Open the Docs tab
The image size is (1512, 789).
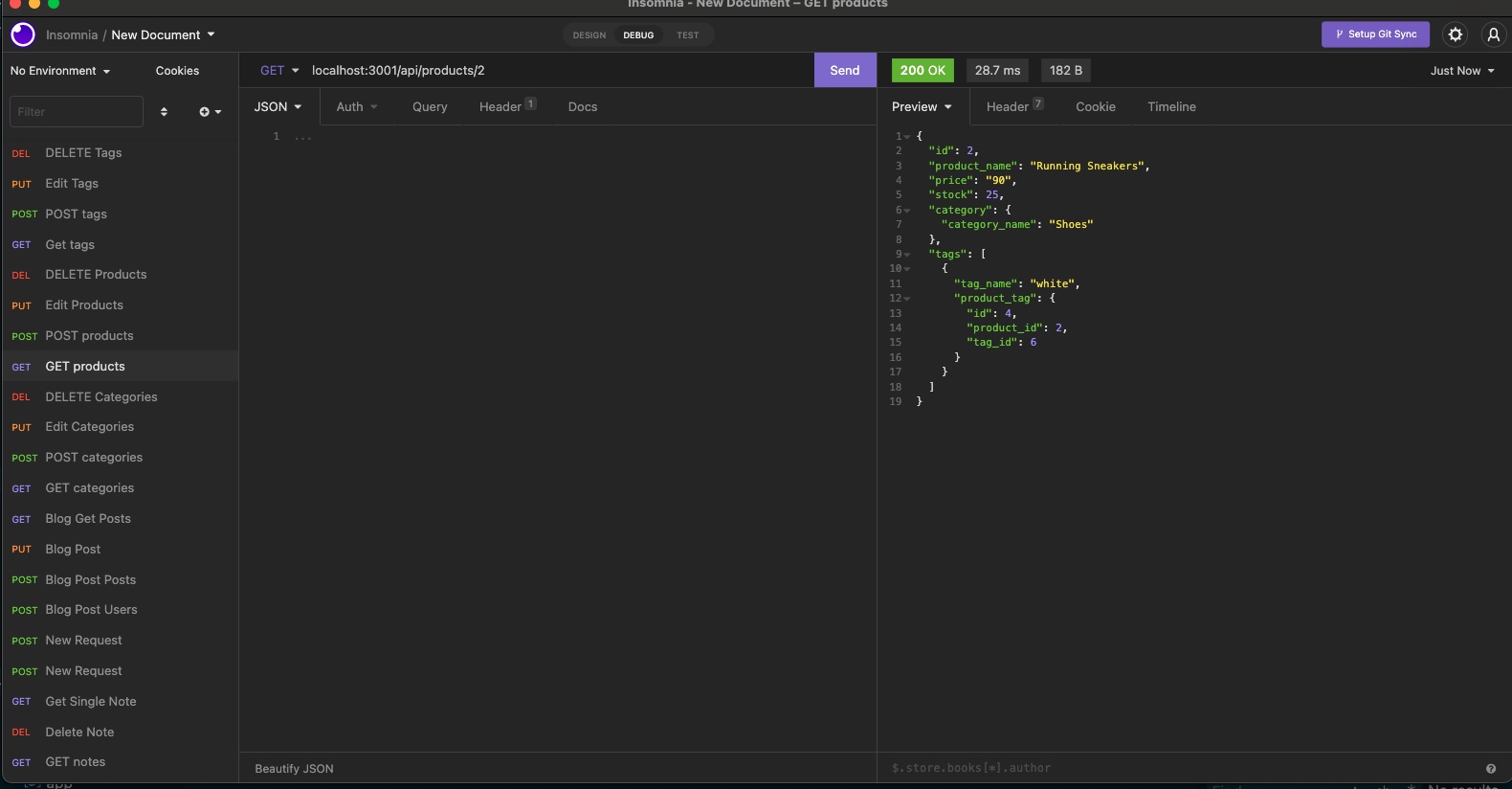[583, 107]
